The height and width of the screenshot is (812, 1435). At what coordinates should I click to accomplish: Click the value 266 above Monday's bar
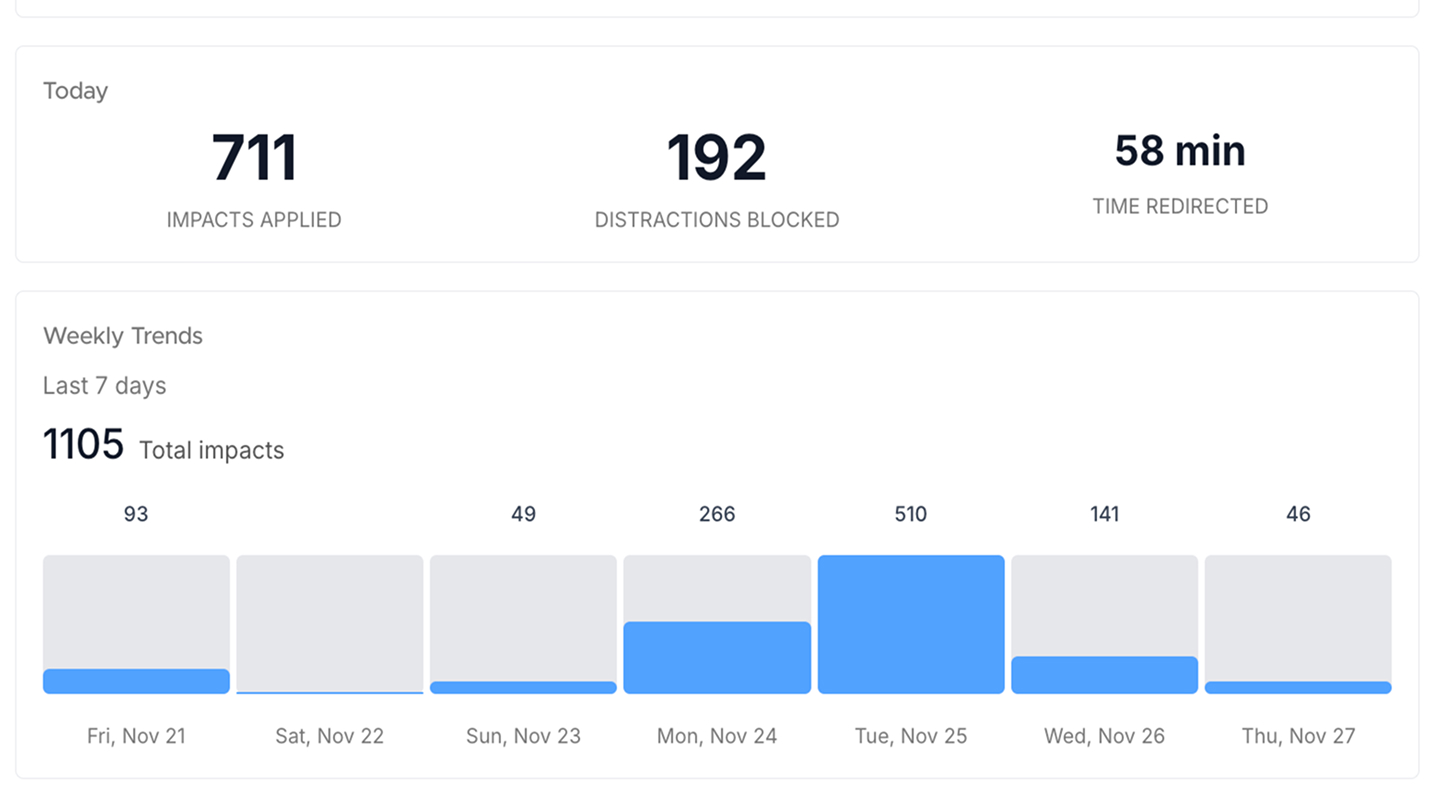(716, 514)
